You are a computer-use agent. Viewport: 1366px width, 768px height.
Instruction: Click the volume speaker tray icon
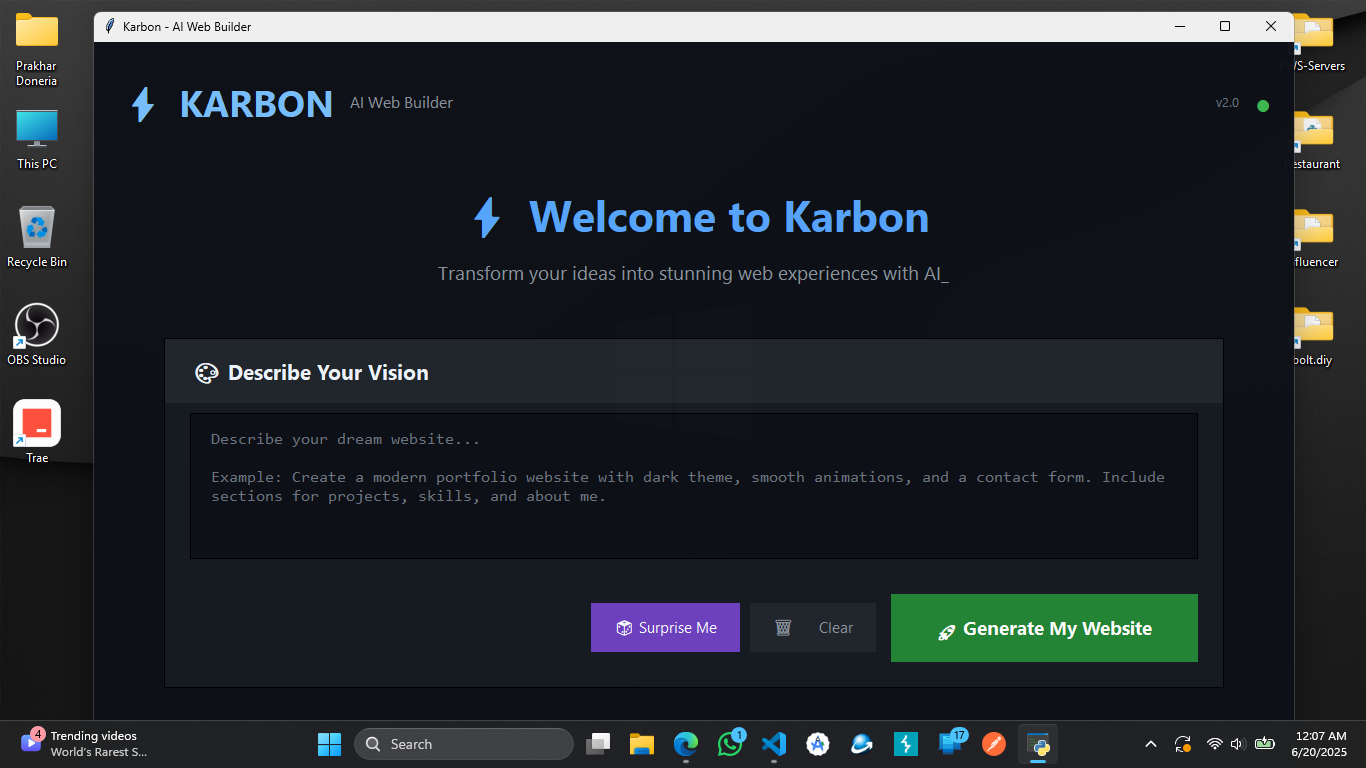click(x=1238, y=744)
